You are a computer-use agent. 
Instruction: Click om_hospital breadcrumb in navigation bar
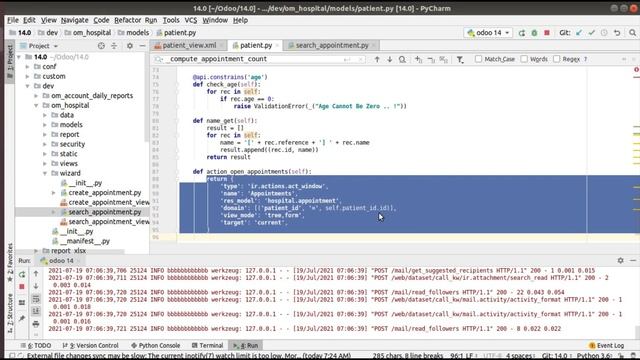[88, 33]
